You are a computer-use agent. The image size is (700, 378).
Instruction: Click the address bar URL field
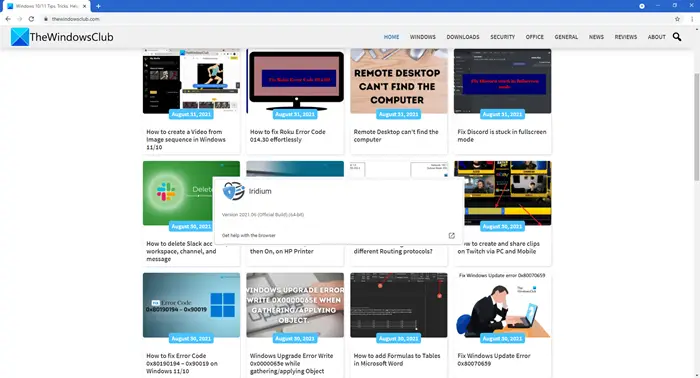pyautogui.click(x=357, y=19)
